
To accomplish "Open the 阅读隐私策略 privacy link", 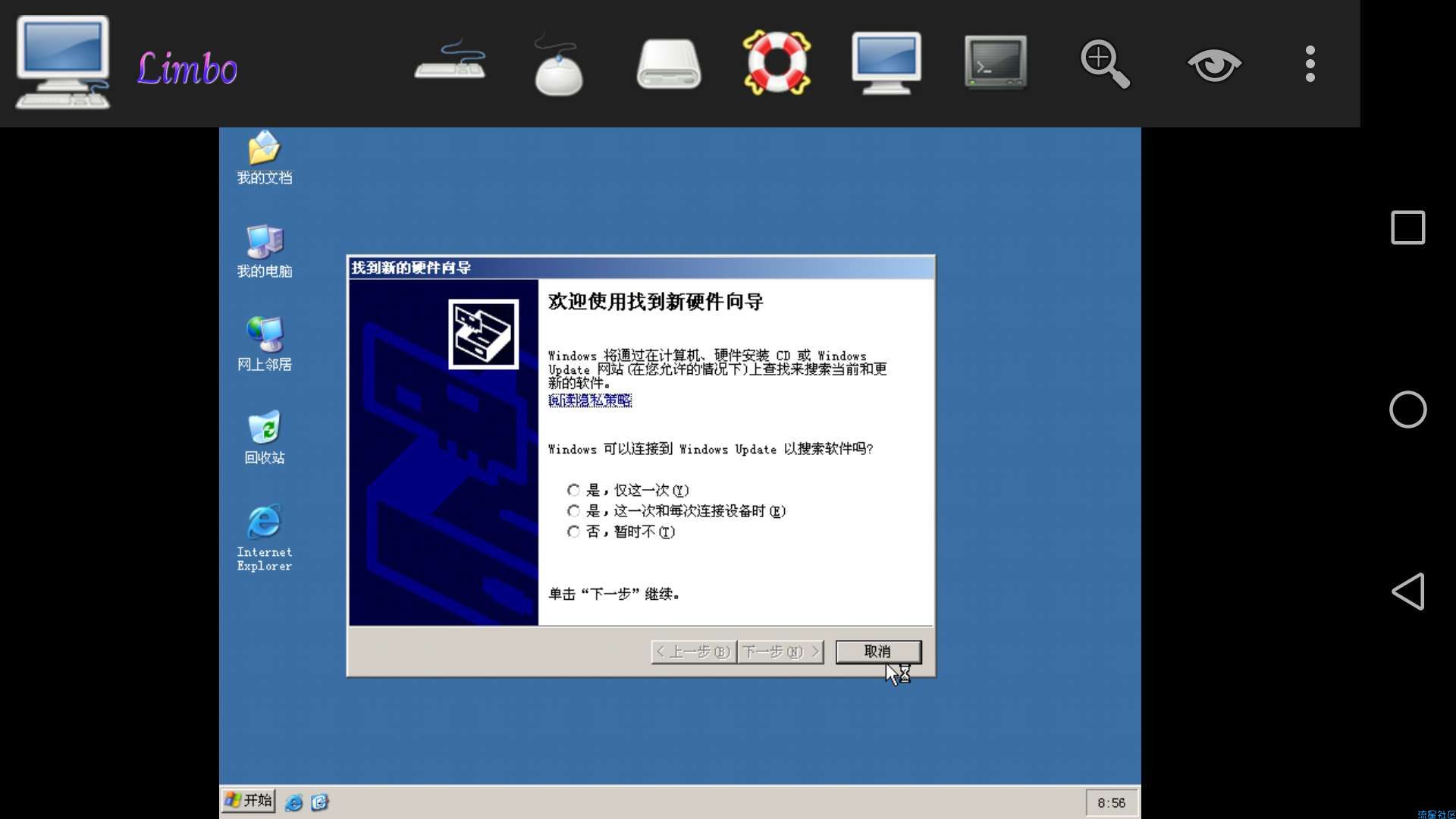I will [590, 400].
